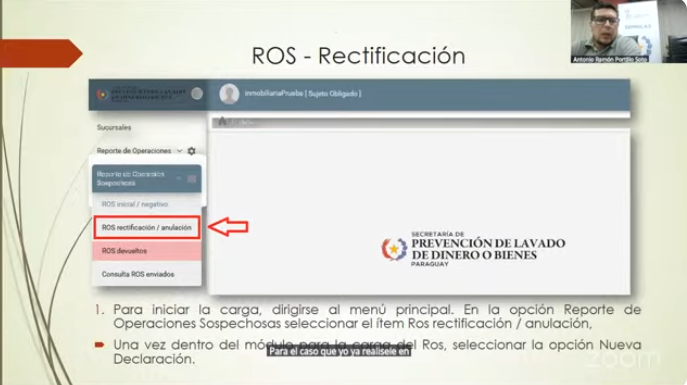This screenshot has width=687, height=385.
Task: Toggle the sidebar circle button in header
Action: click(x=197, y=93)
